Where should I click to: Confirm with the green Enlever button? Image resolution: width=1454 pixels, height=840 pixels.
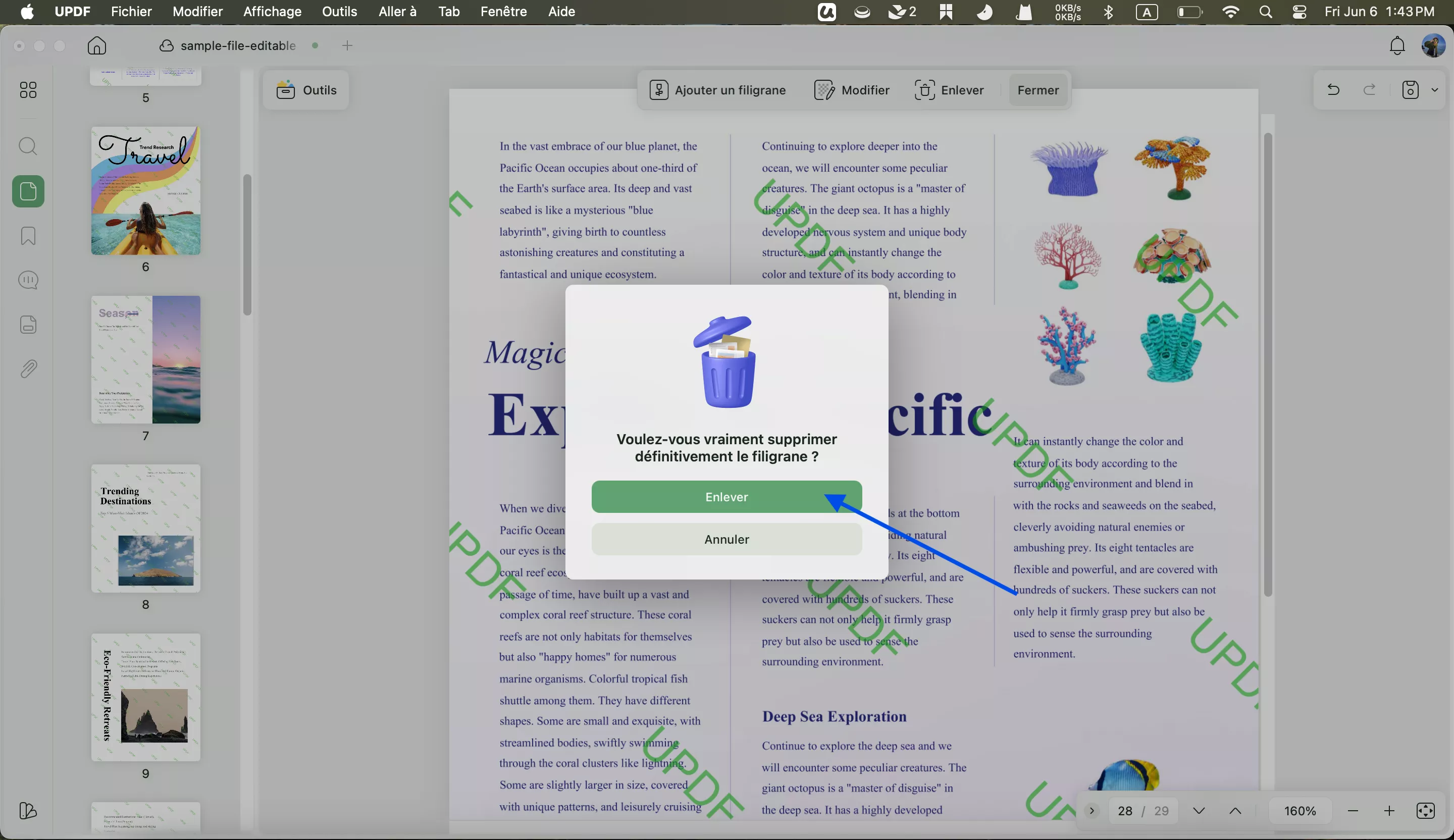pyautogui.click(x=726, y=497)
